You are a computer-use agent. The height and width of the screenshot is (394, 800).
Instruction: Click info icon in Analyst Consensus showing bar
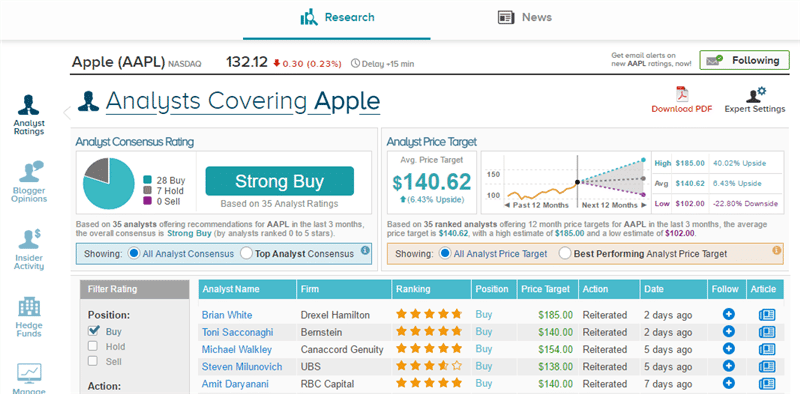coord(365,251)
